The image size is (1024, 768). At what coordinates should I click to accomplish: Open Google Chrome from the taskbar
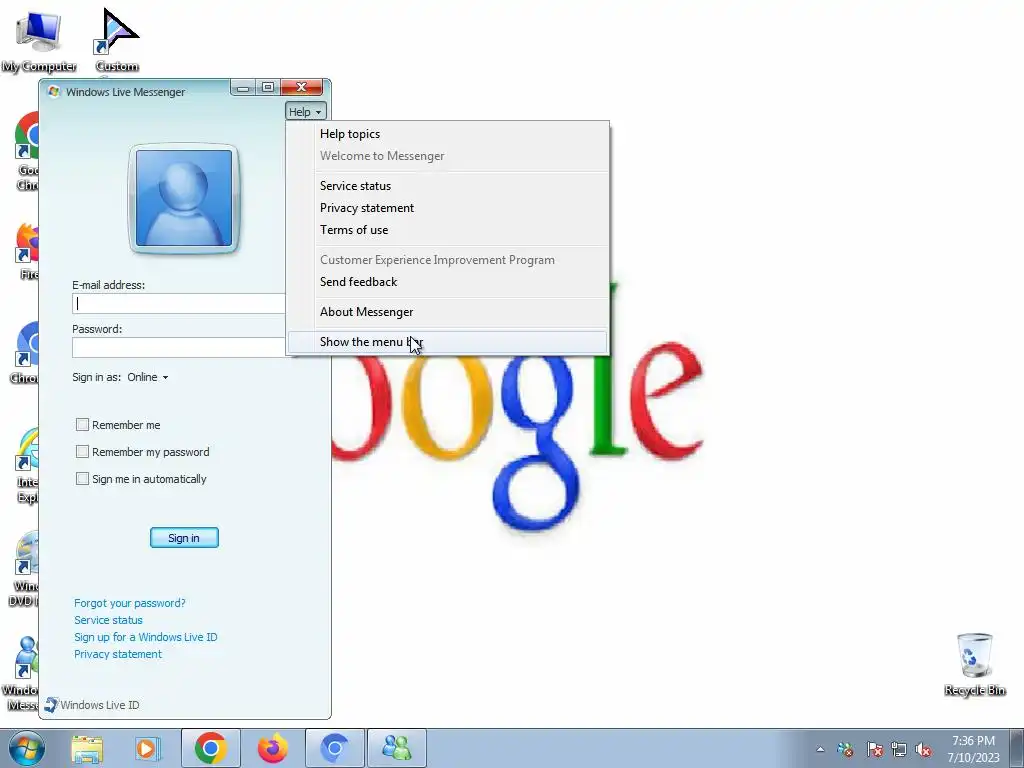coord(210,748)
